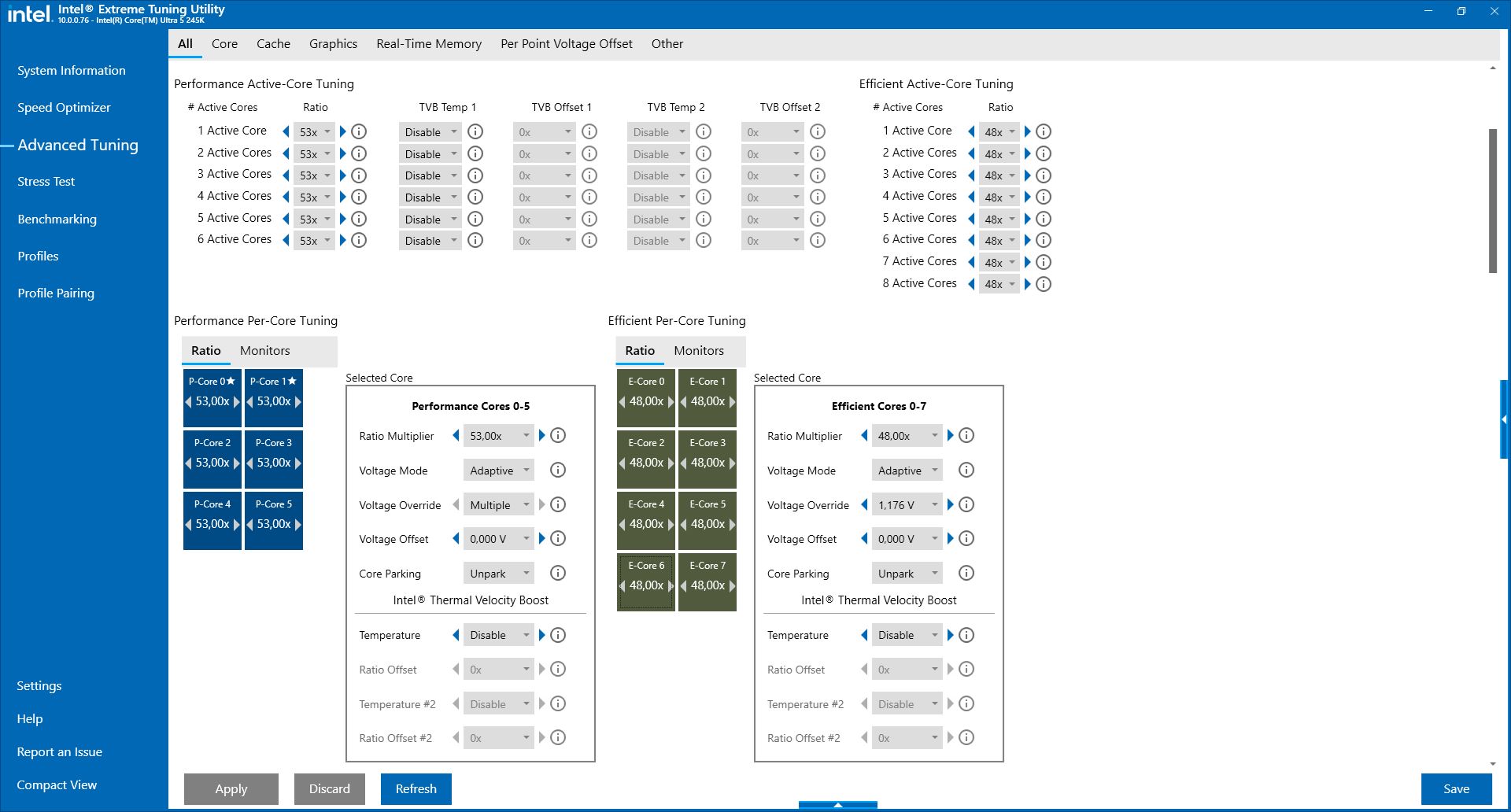Increase Efficient Cores Voltage Override value
This screenshot has height=812, width=1511.
(951, 504)
